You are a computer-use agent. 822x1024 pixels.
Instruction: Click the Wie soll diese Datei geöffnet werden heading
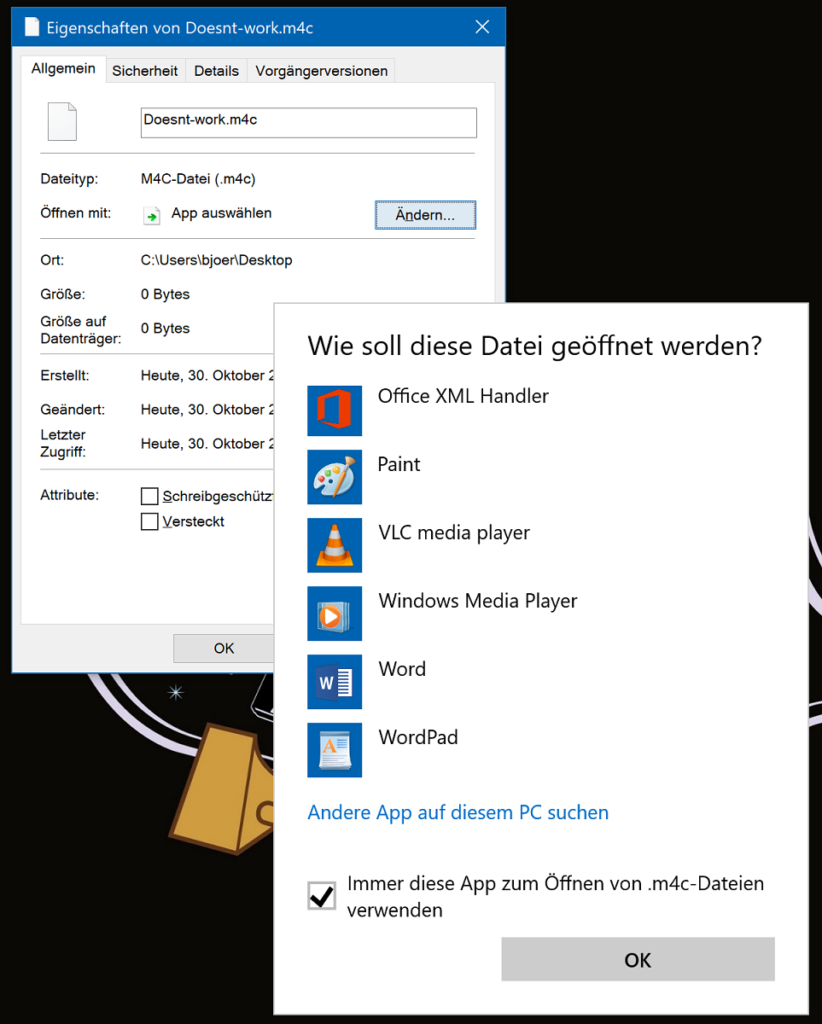pos(535,346)
